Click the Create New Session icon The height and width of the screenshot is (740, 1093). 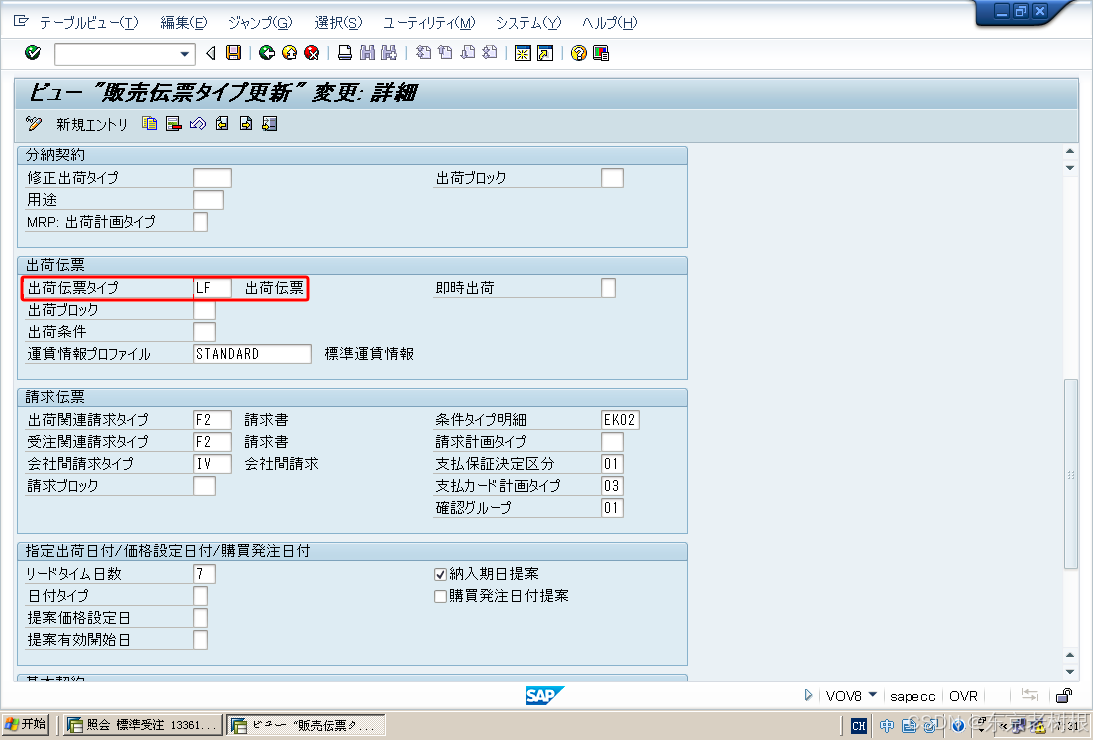522,53
